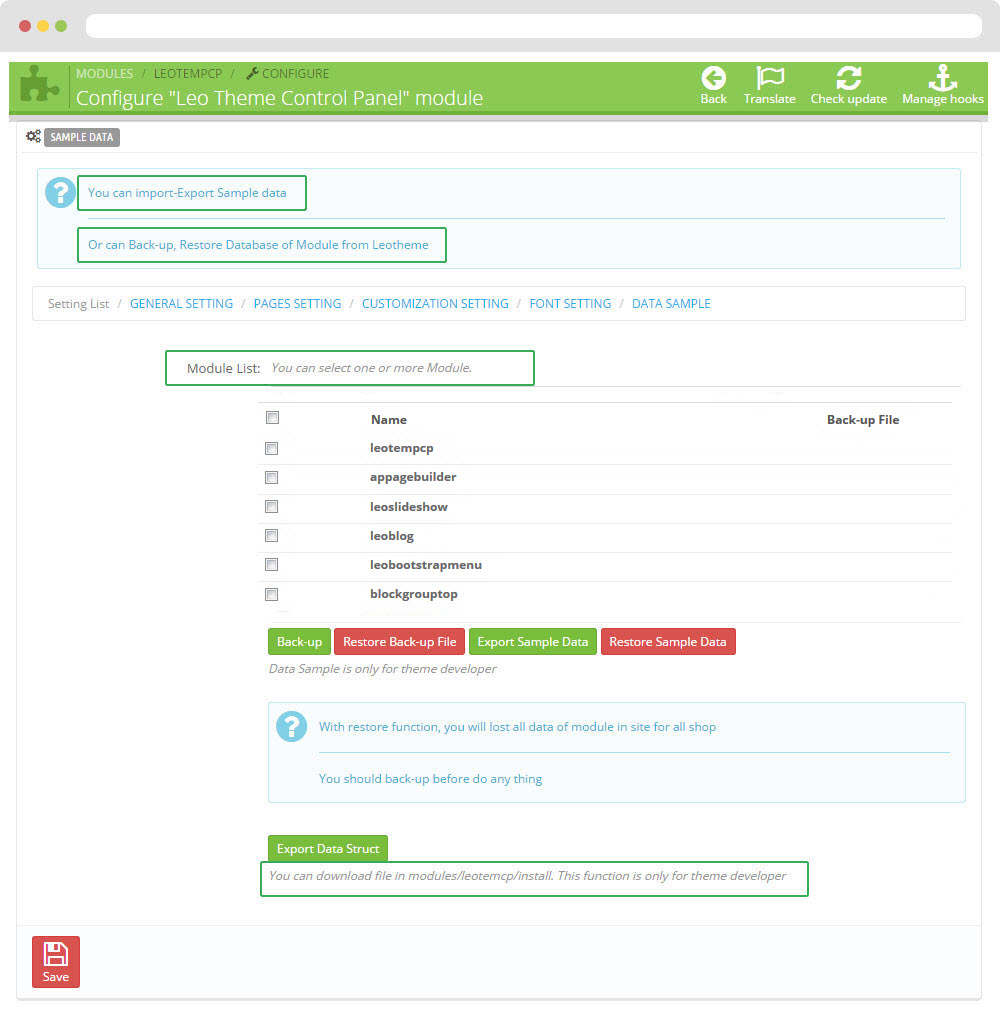Open Manage hooks anchor icon
This screenshot has width=1000, height=1011.
coord(942,78)
